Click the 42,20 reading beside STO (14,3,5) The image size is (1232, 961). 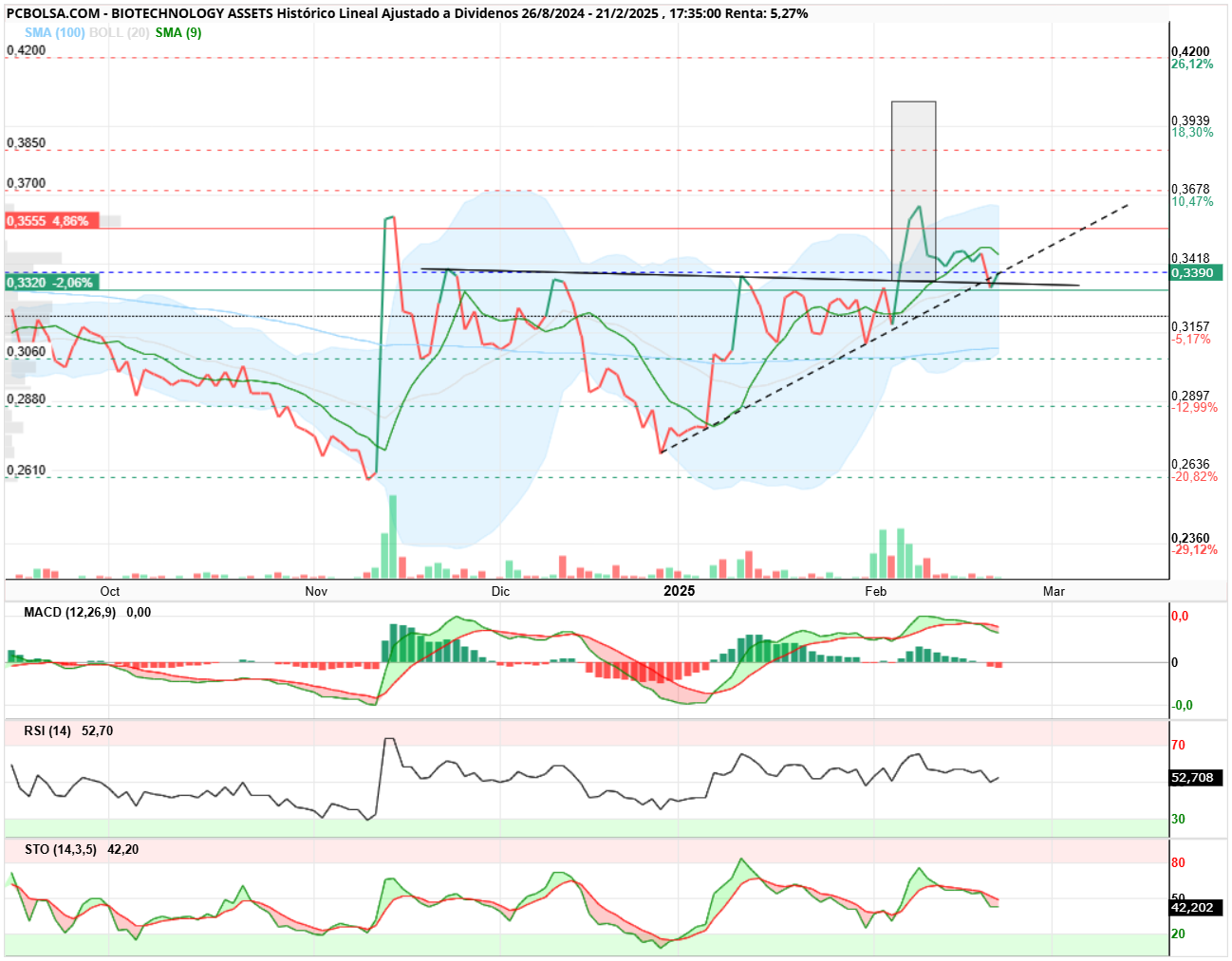pos(123,849)
